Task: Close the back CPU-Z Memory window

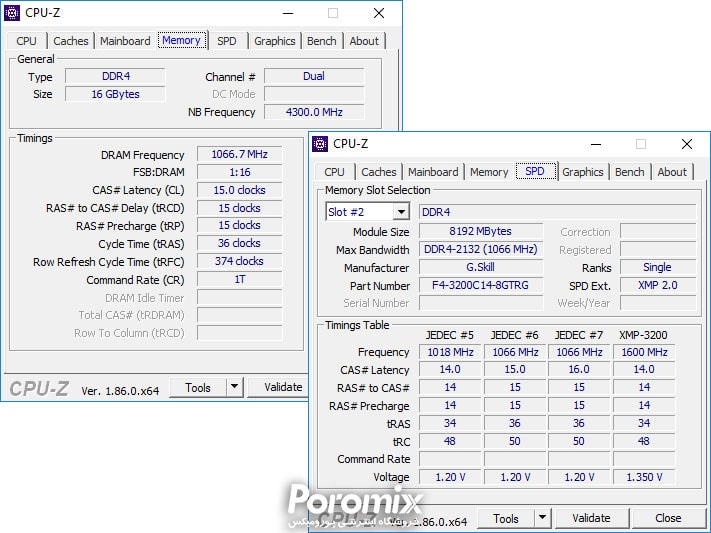Action: click(379, 13)
